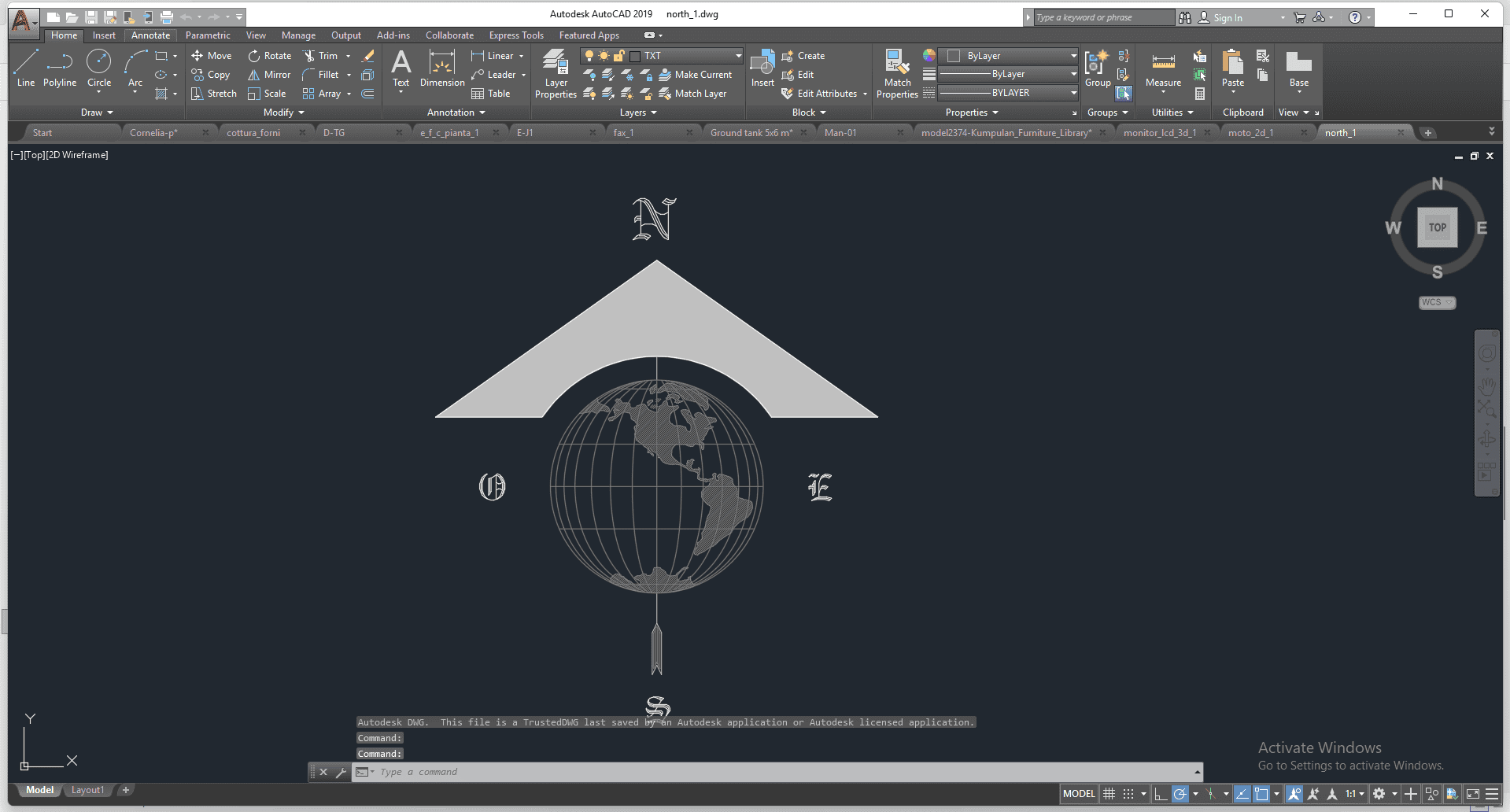Toggle snap mode in status bar
This screenshot has width=1510, height=812.
(x=1128, y=794)
